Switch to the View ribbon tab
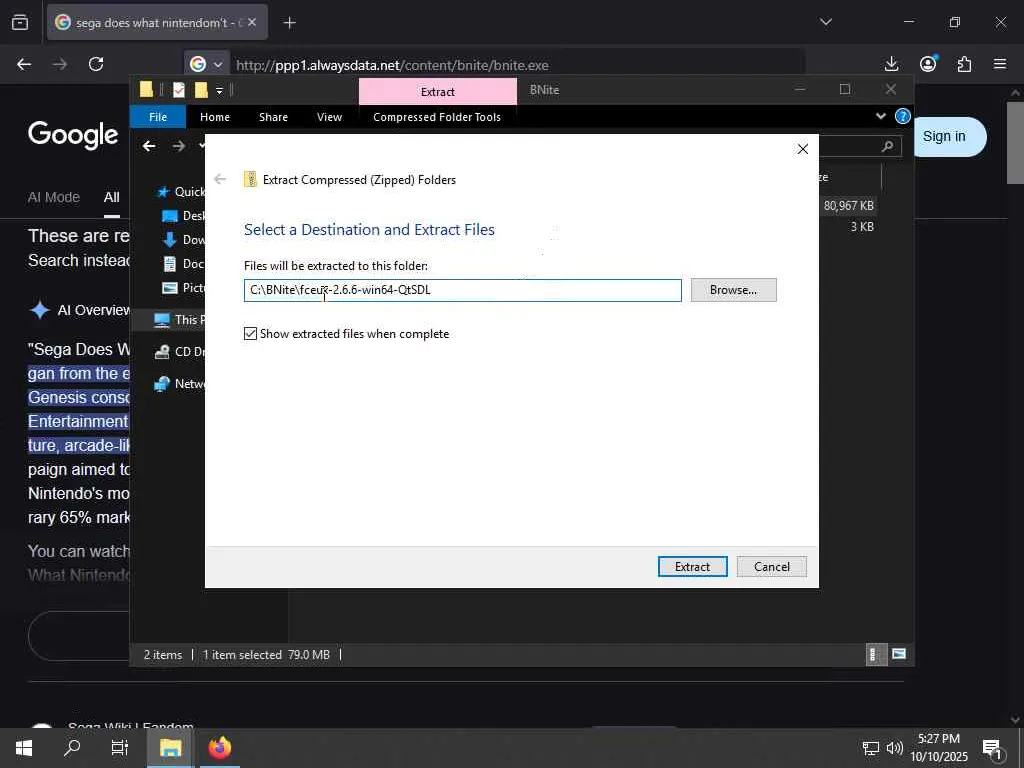 click(x=329, y=117)
